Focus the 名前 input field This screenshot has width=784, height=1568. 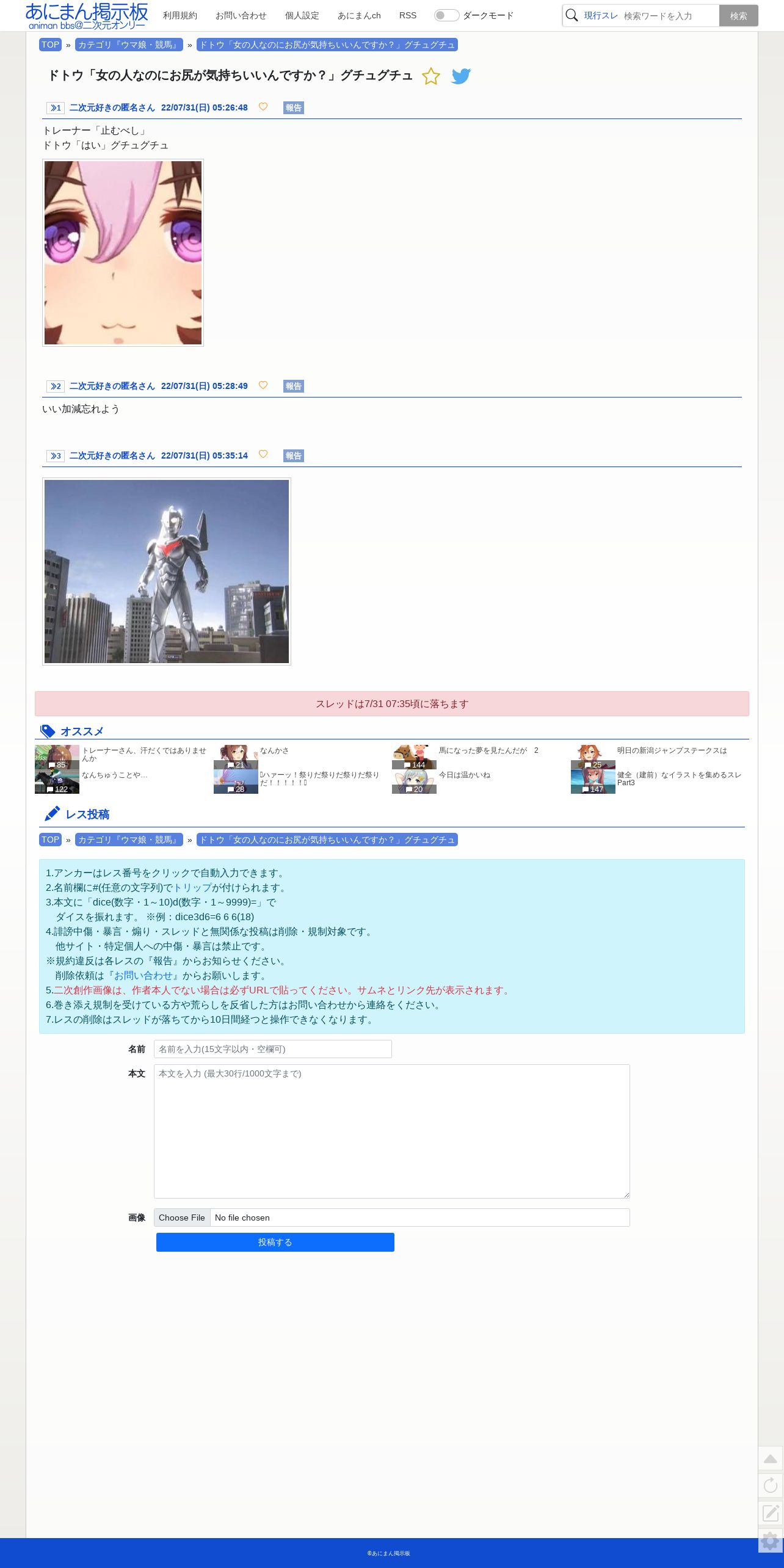(x=273, y=1049)
